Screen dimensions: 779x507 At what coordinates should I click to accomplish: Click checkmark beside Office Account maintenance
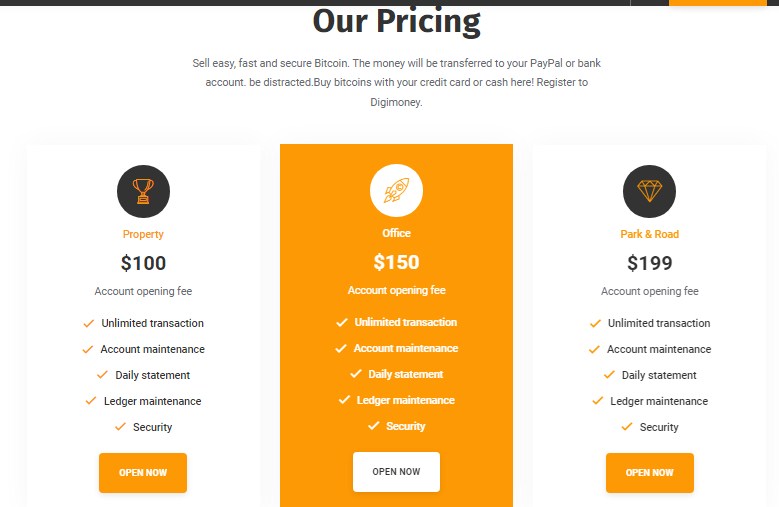click(x=341, y=349)
